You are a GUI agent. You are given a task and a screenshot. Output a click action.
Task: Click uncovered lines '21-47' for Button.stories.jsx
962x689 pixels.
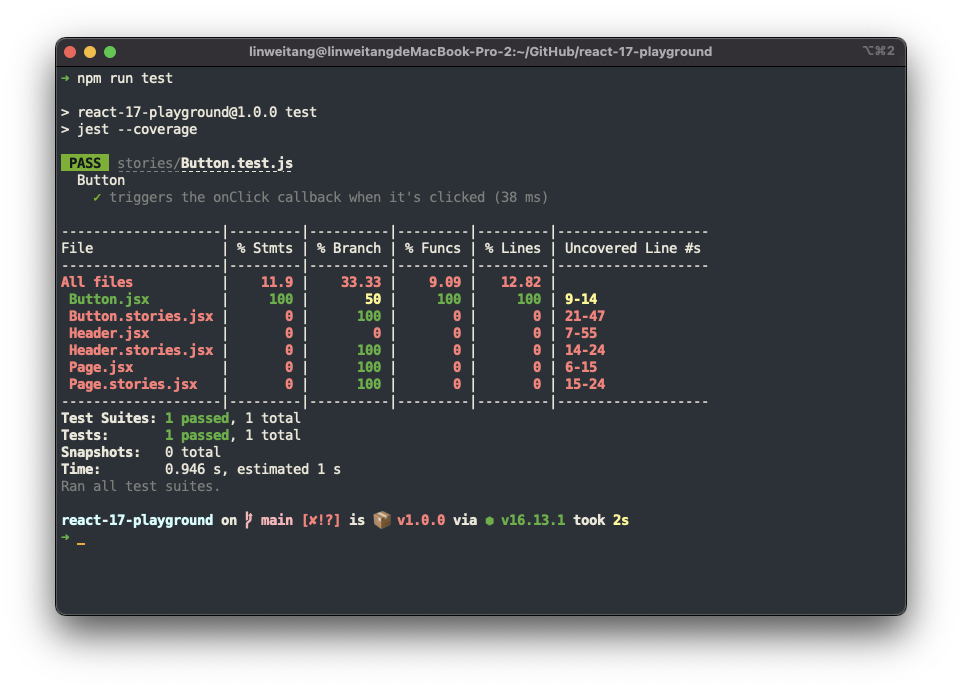[x=585, y=316]
